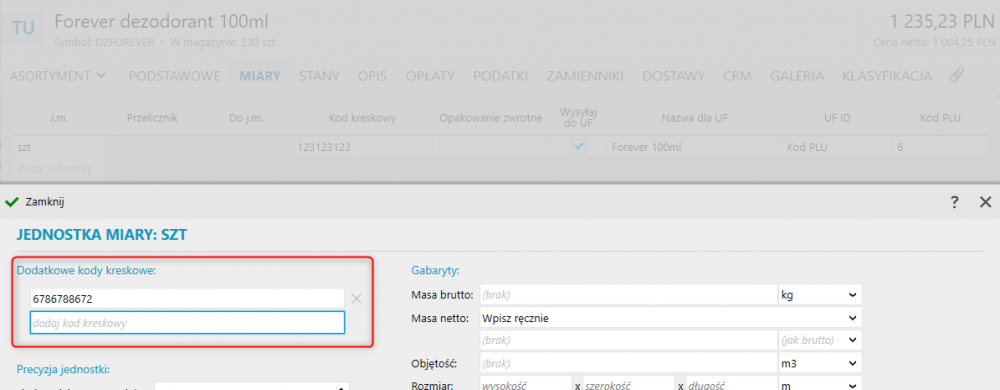Click the price 1 235,23 PLN
Screen dimensions: 1000x390
point(942,22)
